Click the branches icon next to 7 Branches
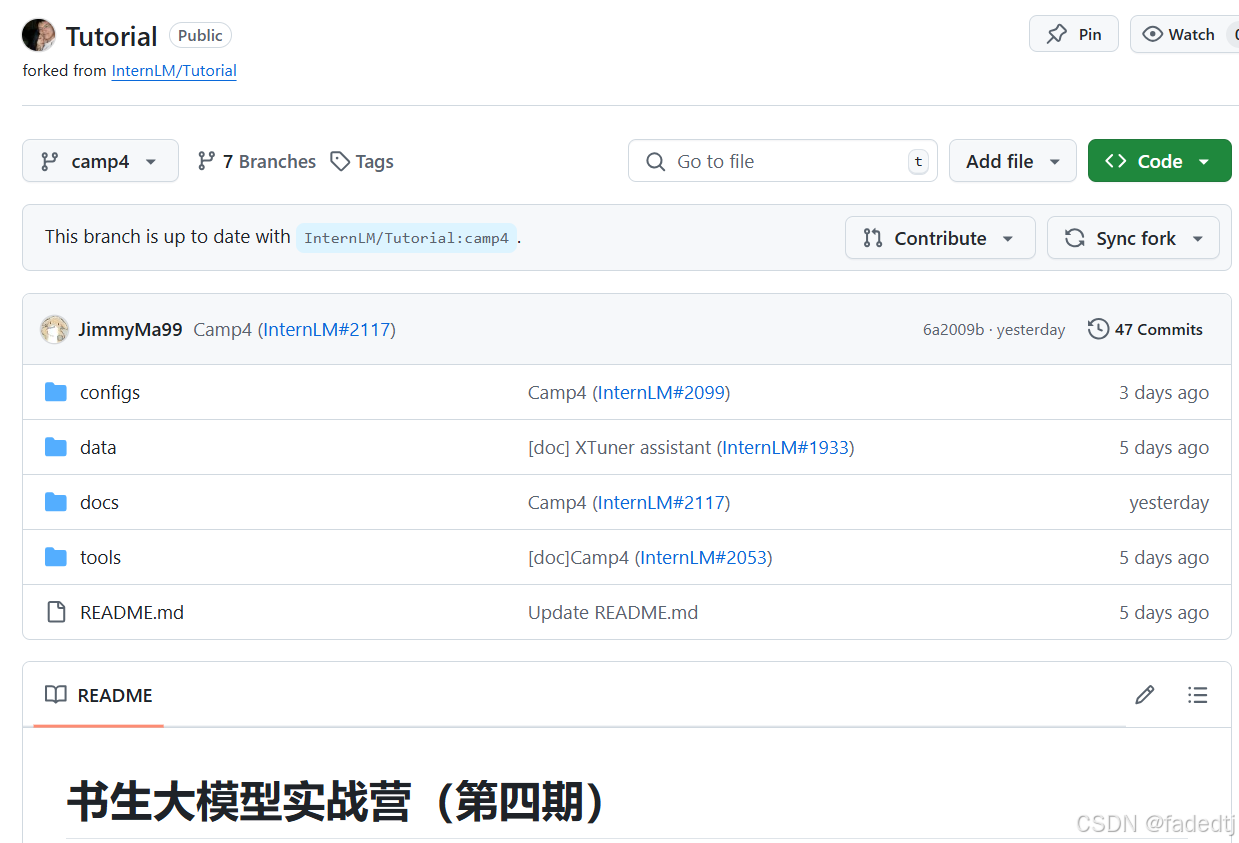Viewport: 1239px width, 843px height. (x=207, y=161)
